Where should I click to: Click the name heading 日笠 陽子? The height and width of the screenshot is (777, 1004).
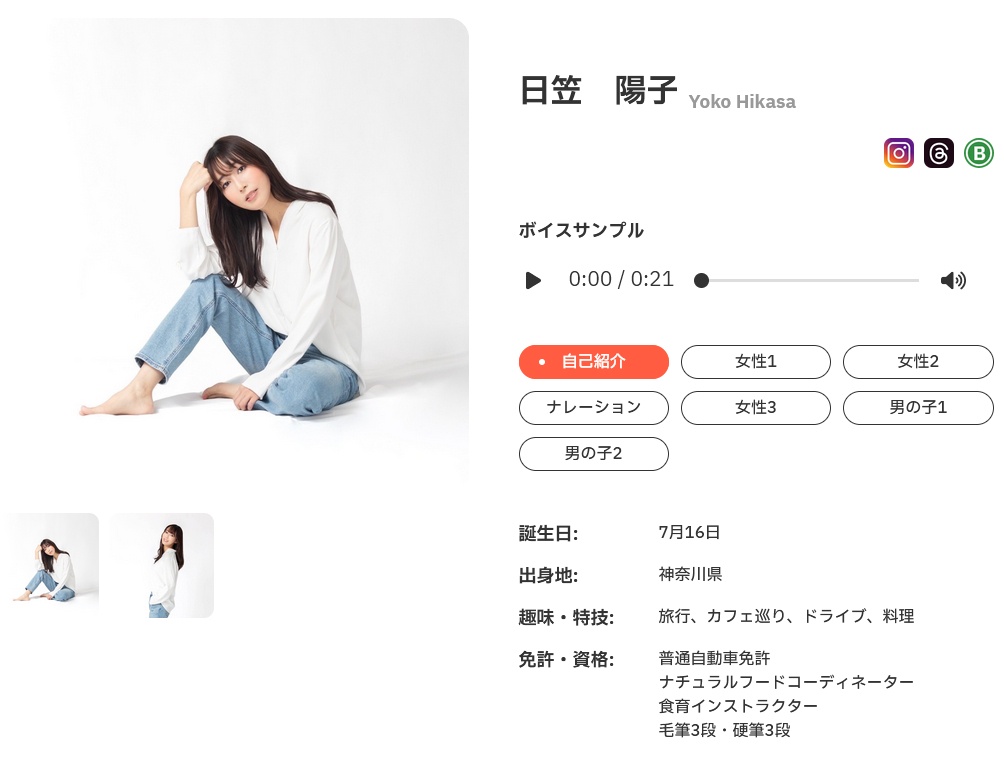click(x=598, y=90)
